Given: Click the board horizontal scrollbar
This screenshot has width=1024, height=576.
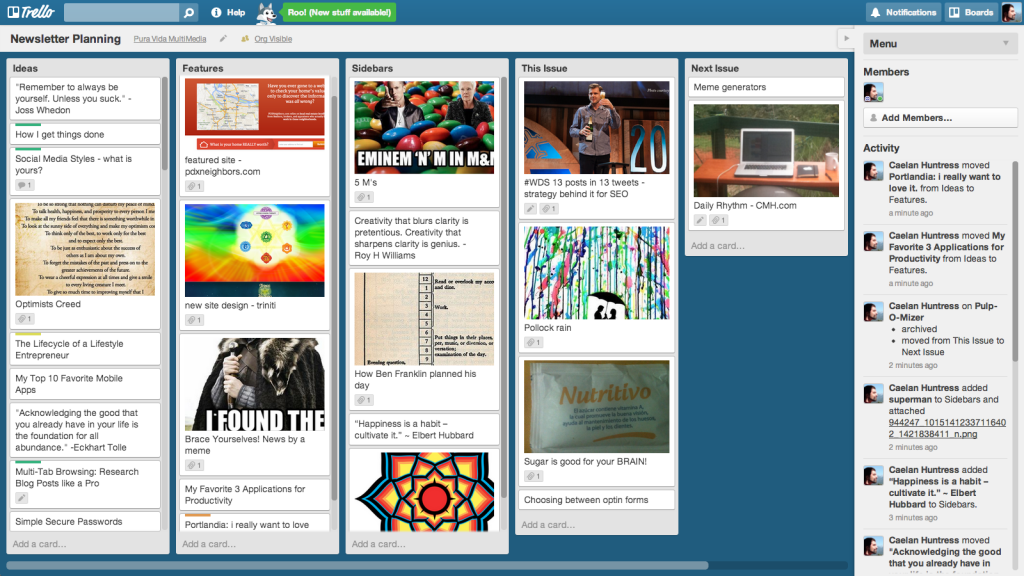Looking at the screenshot, I should [x=357, y=565].
